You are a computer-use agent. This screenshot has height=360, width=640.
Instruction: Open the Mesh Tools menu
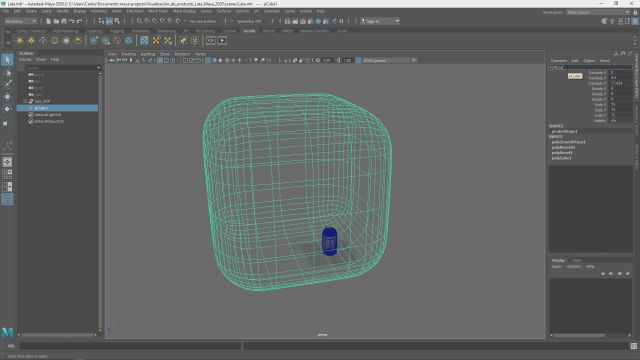tap(158, 11)
